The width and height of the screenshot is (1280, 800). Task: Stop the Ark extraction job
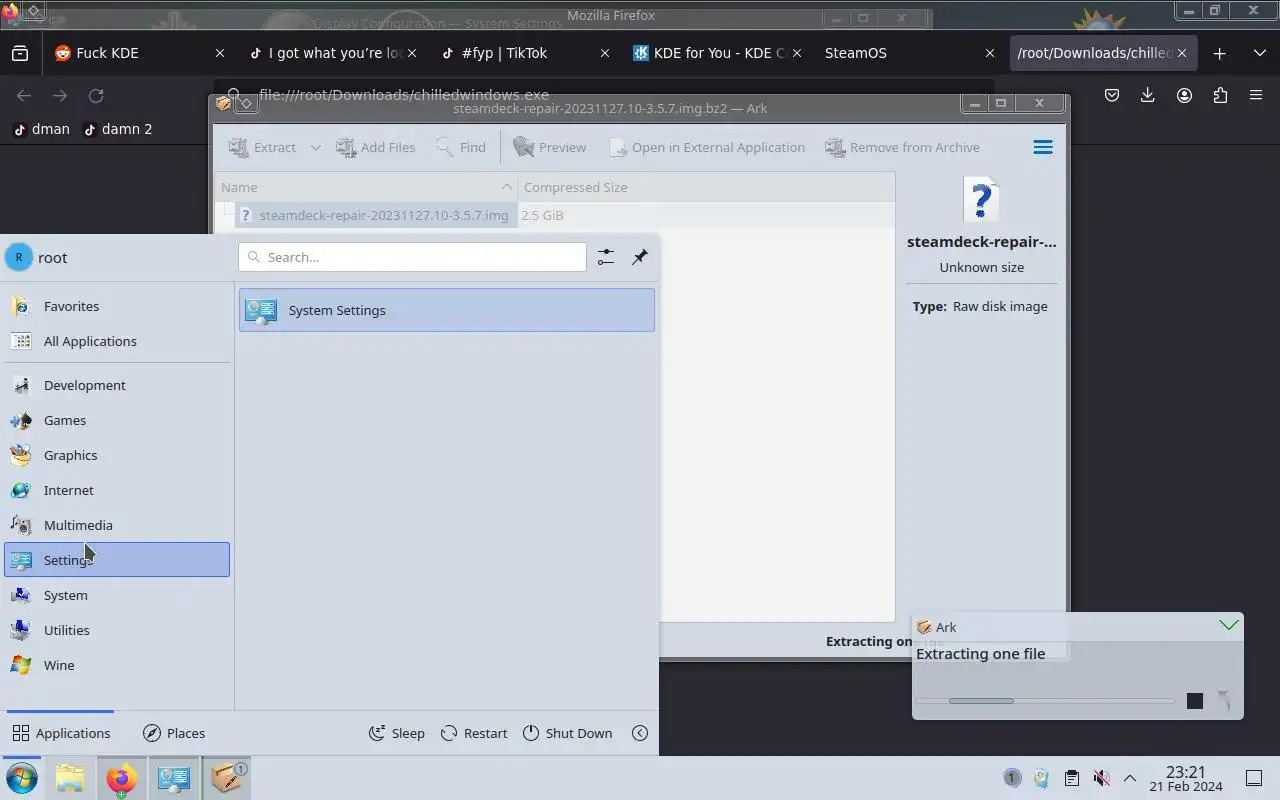pyautogui.click(x=1194, y=701)
